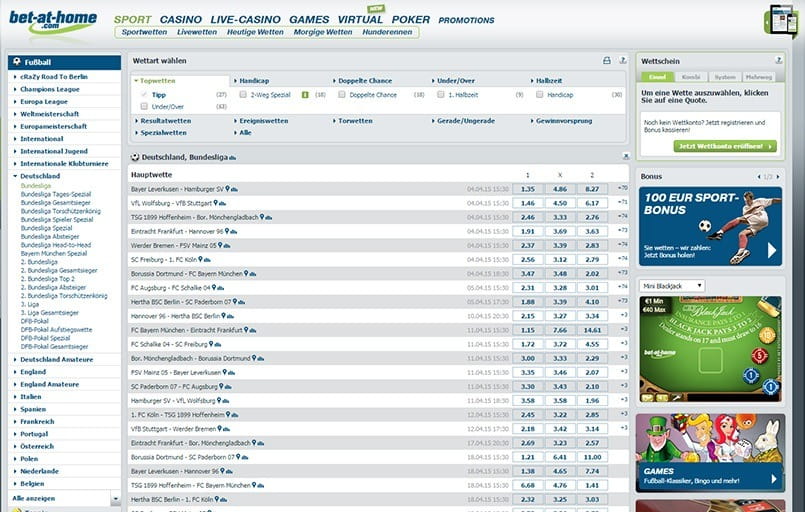Open statistics icon for Hertha BSC Berlin - SC Paderborn 07
The width and height of the screenshot is (805, 512).
241,302
